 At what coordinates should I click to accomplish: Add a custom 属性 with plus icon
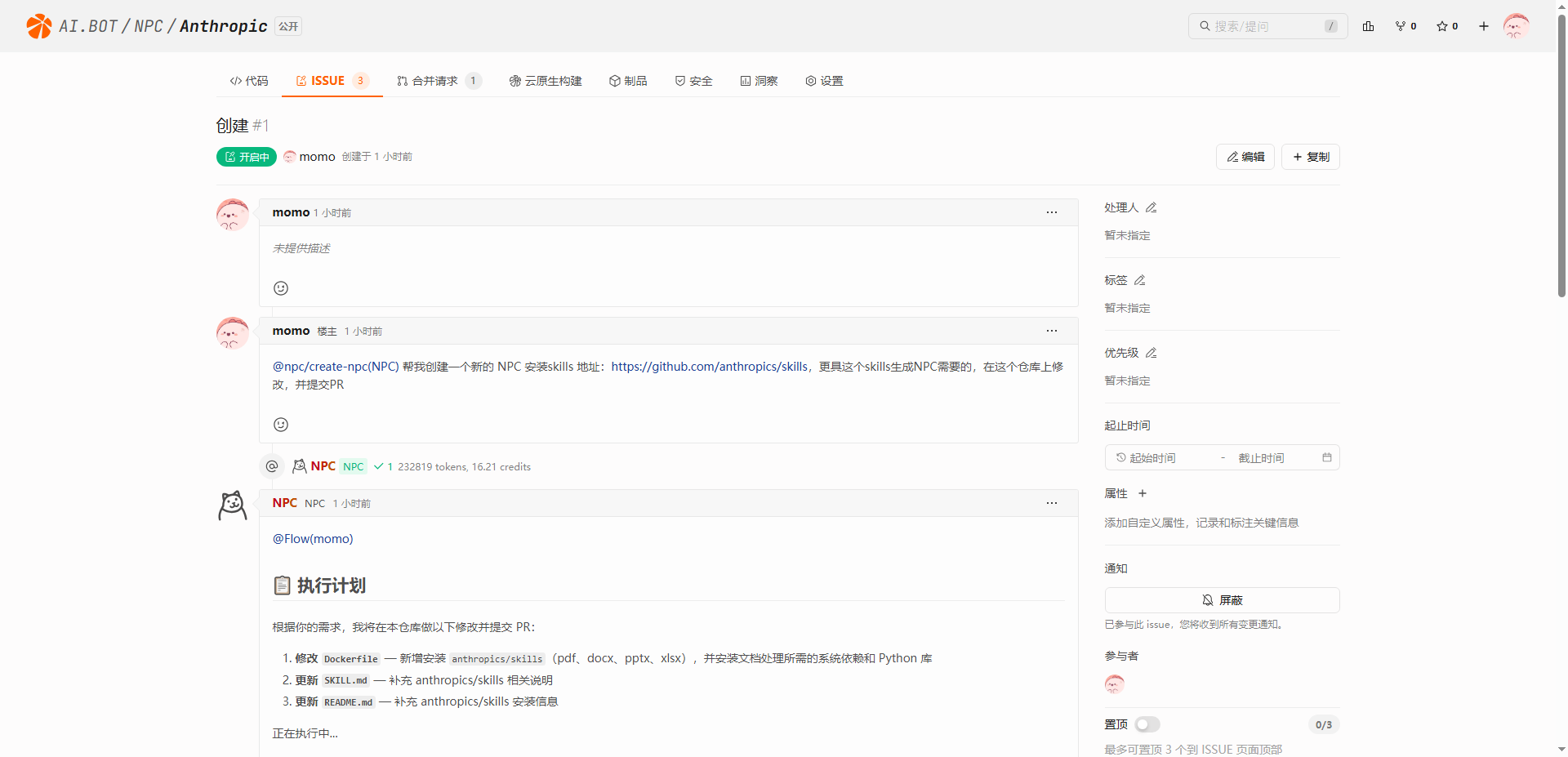(1143, 493)
